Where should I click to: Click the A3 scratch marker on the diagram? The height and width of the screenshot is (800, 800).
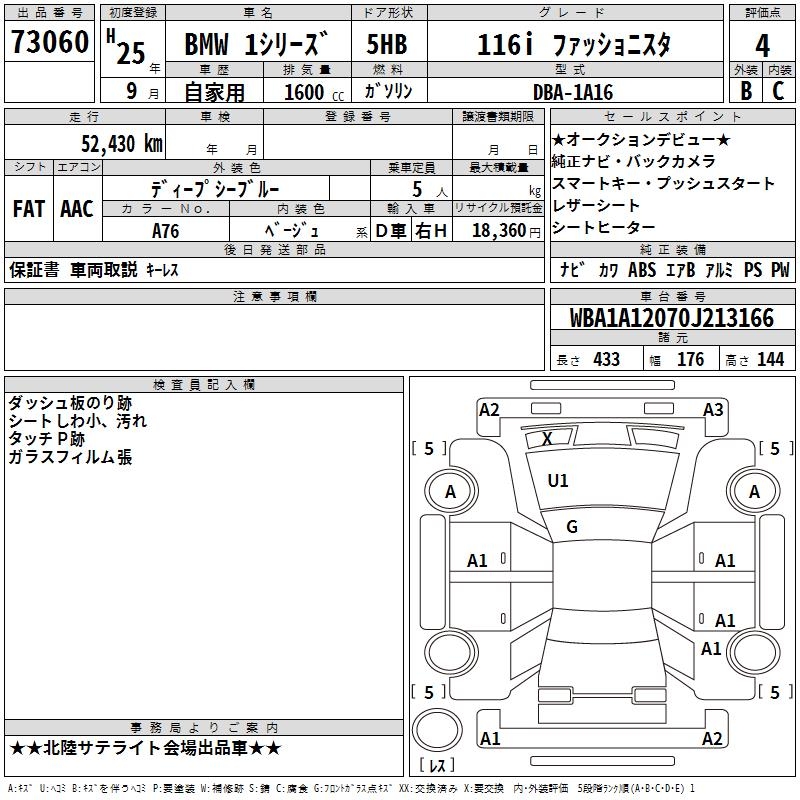click(x=712, y=409)
